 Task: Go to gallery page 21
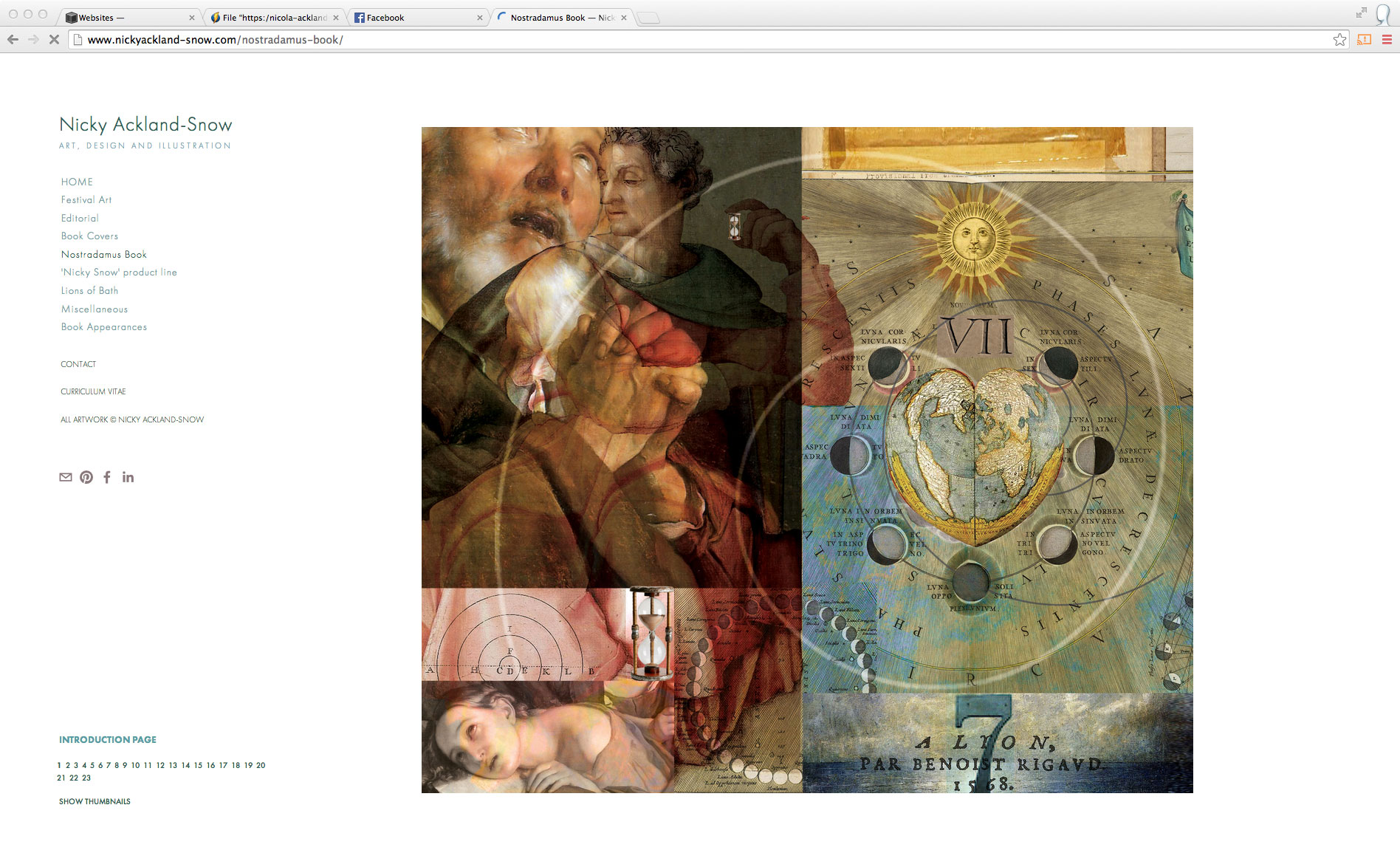coord(61,778)
